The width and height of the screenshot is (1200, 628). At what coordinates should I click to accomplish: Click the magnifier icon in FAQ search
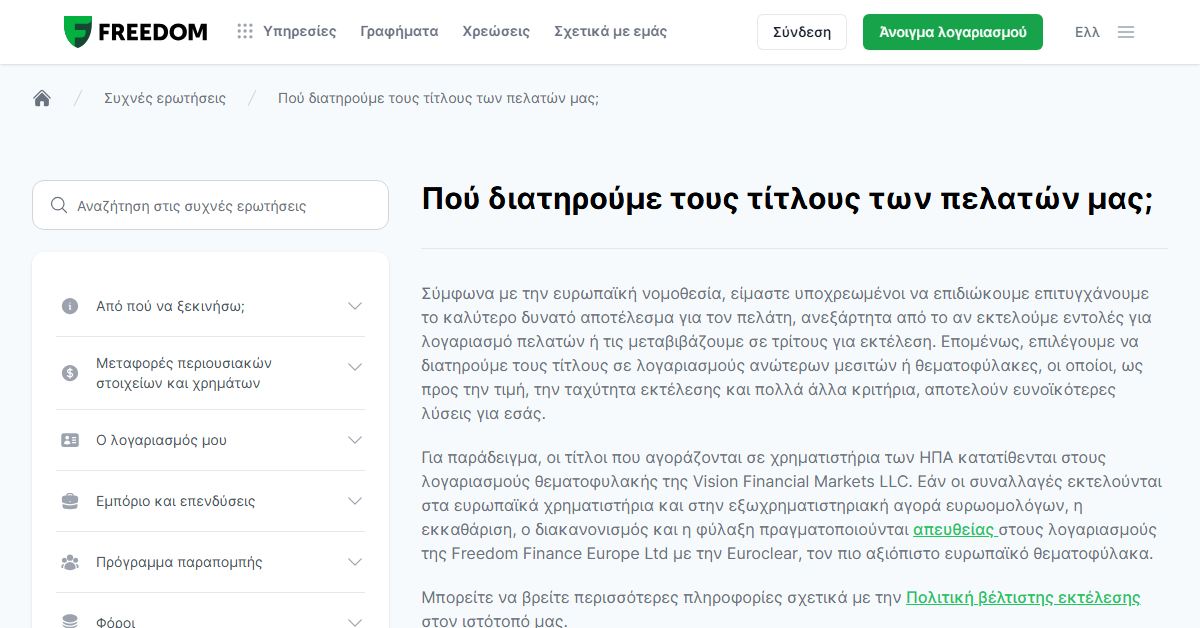pos(59,205)
